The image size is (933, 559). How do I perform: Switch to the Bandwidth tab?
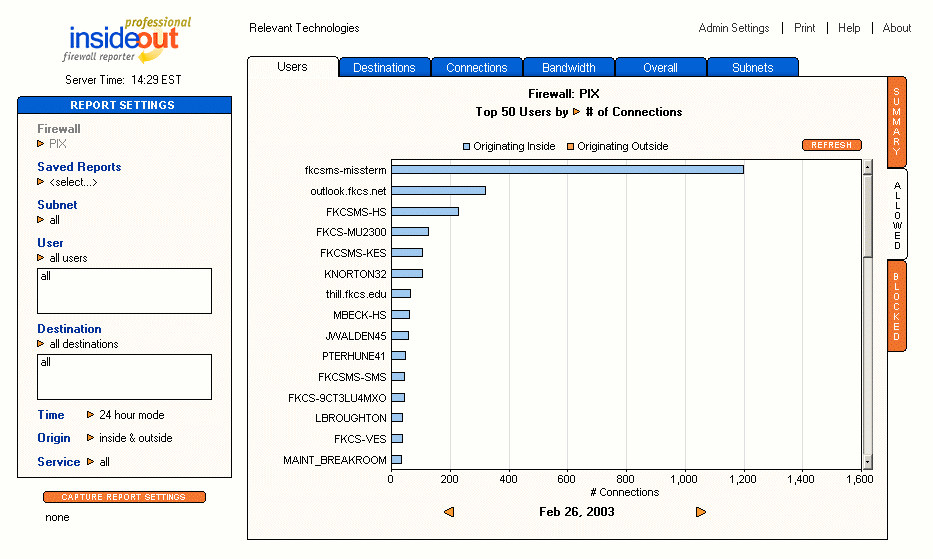pos(568,68)
